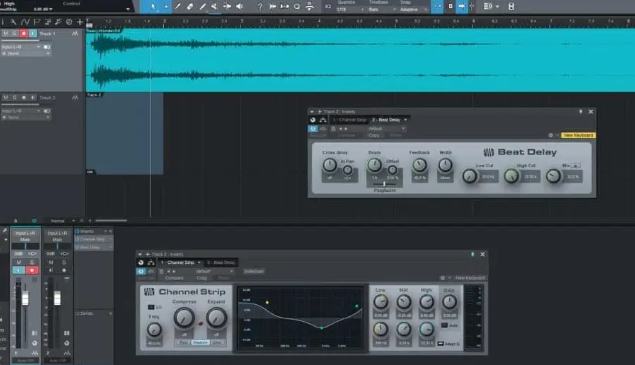The image size is (635, 365).
Task: Click the Beat Delay Feedback knob
Action: (420, 165)
